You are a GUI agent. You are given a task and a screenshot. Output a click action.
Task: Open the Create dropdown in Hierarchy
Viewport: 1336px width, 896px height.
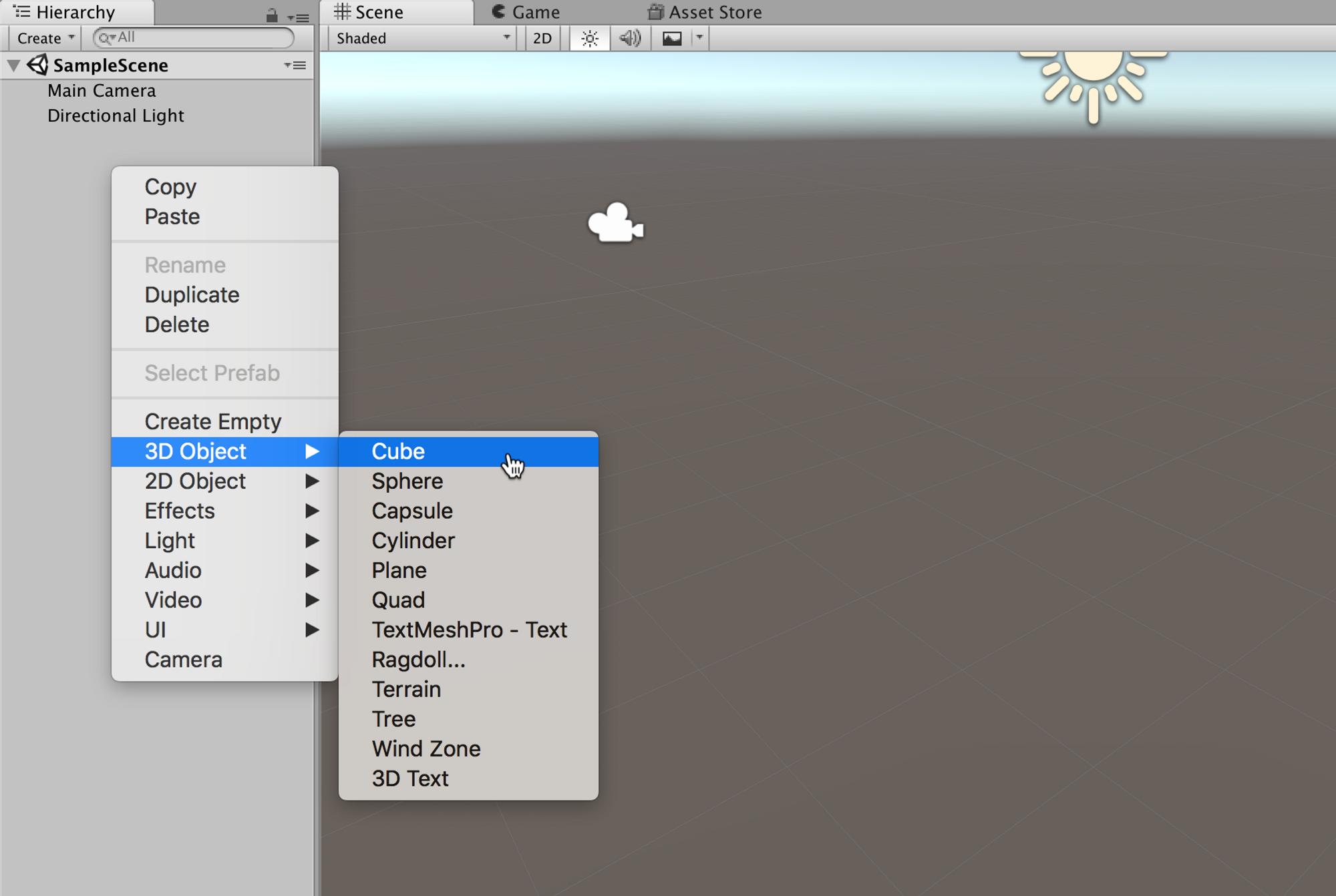click(45, 38)
